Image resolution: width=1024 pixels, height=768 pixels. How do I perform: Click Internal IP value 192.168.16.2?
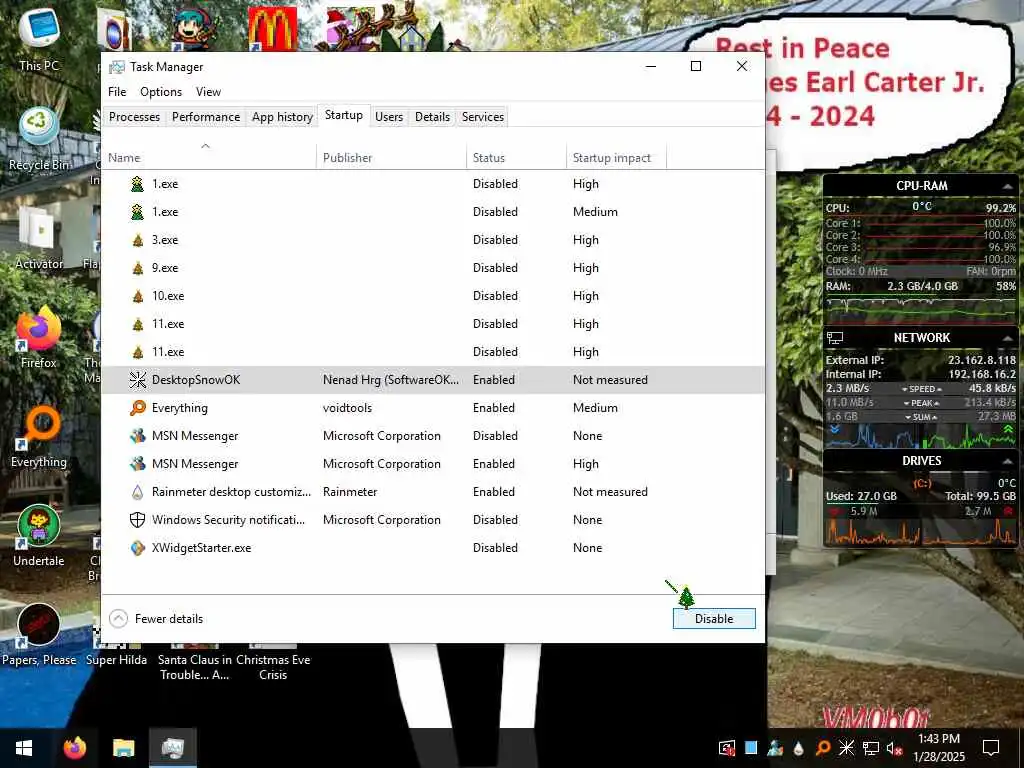click(x=982, y=374)
